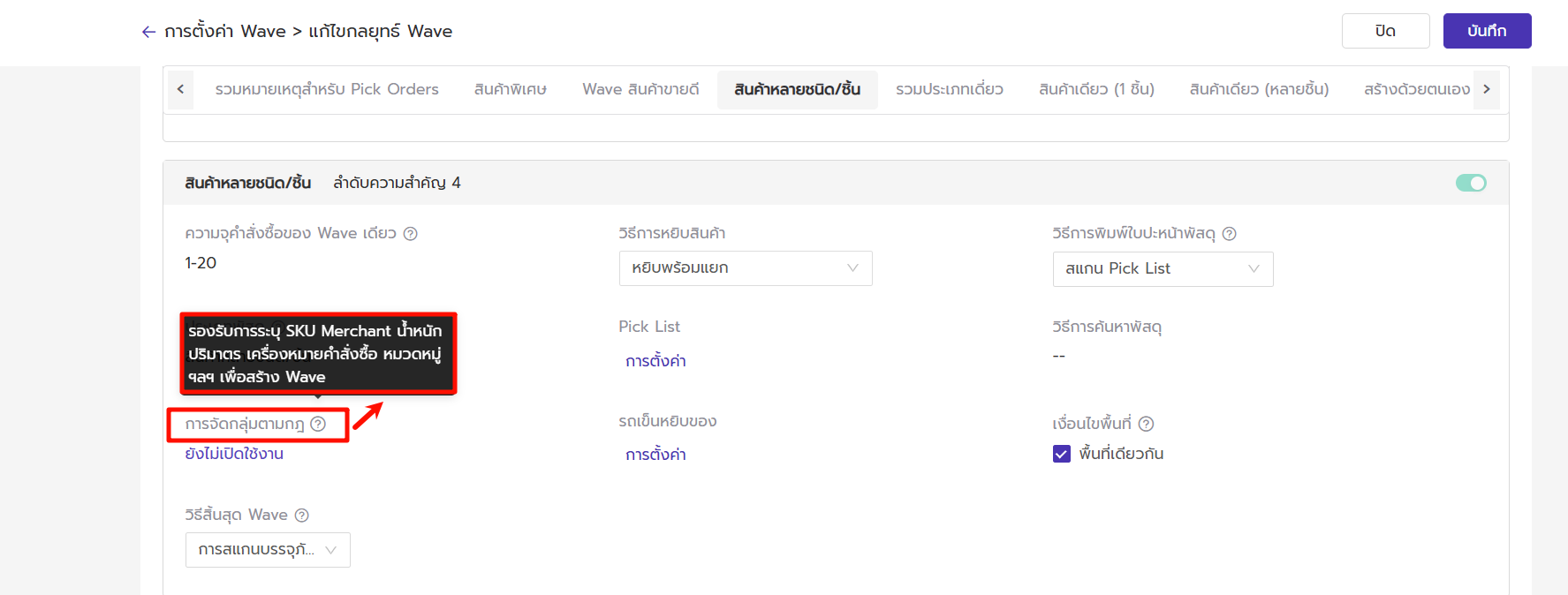This screenshot has width=1568, height=595.
Task: Click the ปิด close button
Action: (1385, 31)
